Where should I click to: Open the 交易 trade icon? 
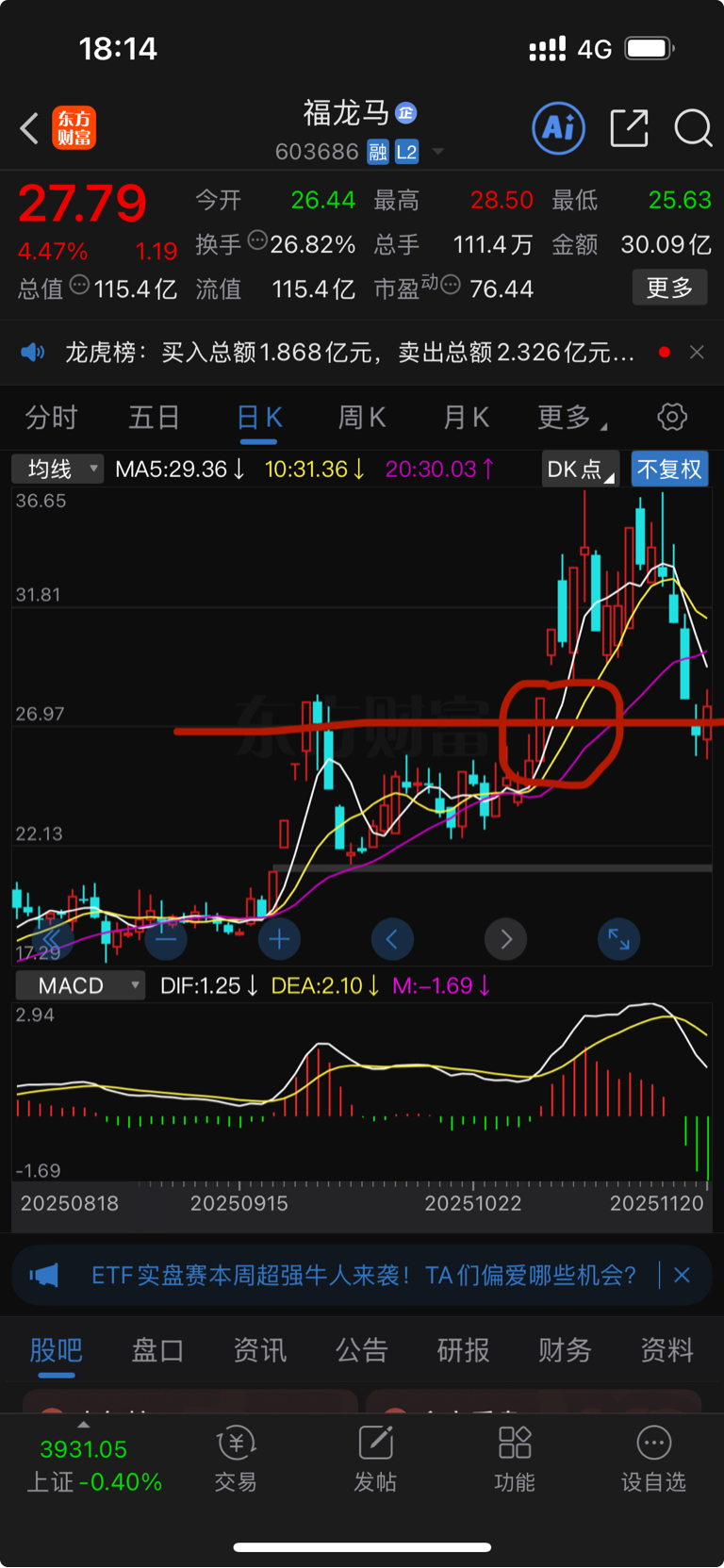coord(236,1459)
